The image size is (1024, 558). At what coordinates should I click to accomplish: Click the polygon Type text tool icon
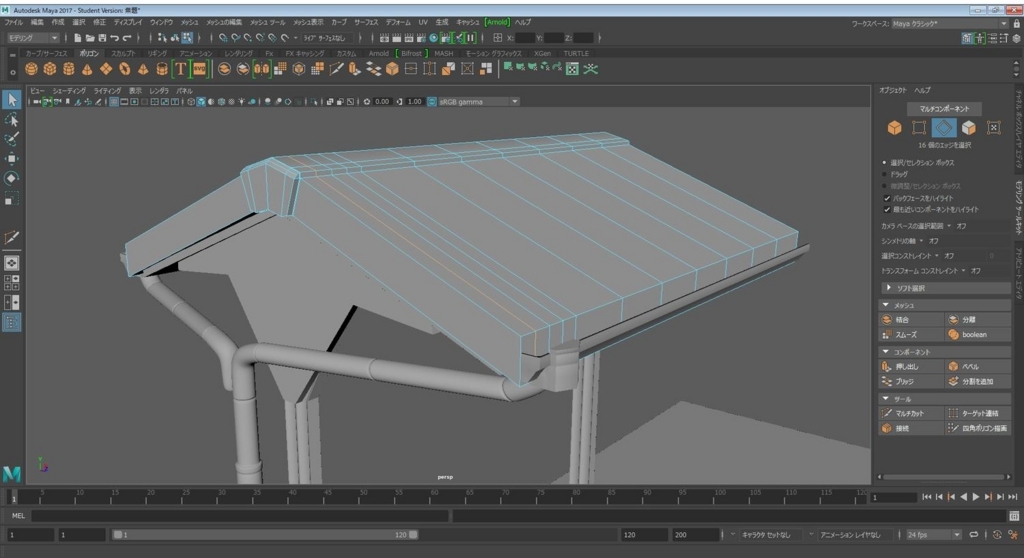(x=181, y=69)
